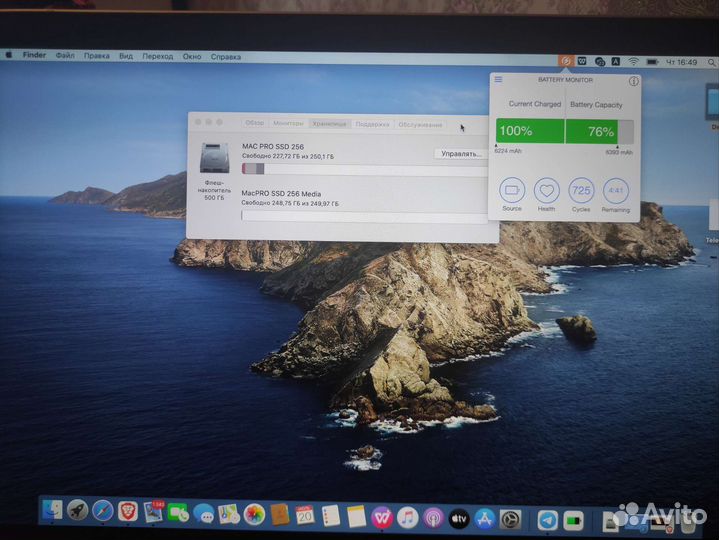The image size is (719, 540).
Task: Open the Окно menu
Action: click(x=192, y=57)
